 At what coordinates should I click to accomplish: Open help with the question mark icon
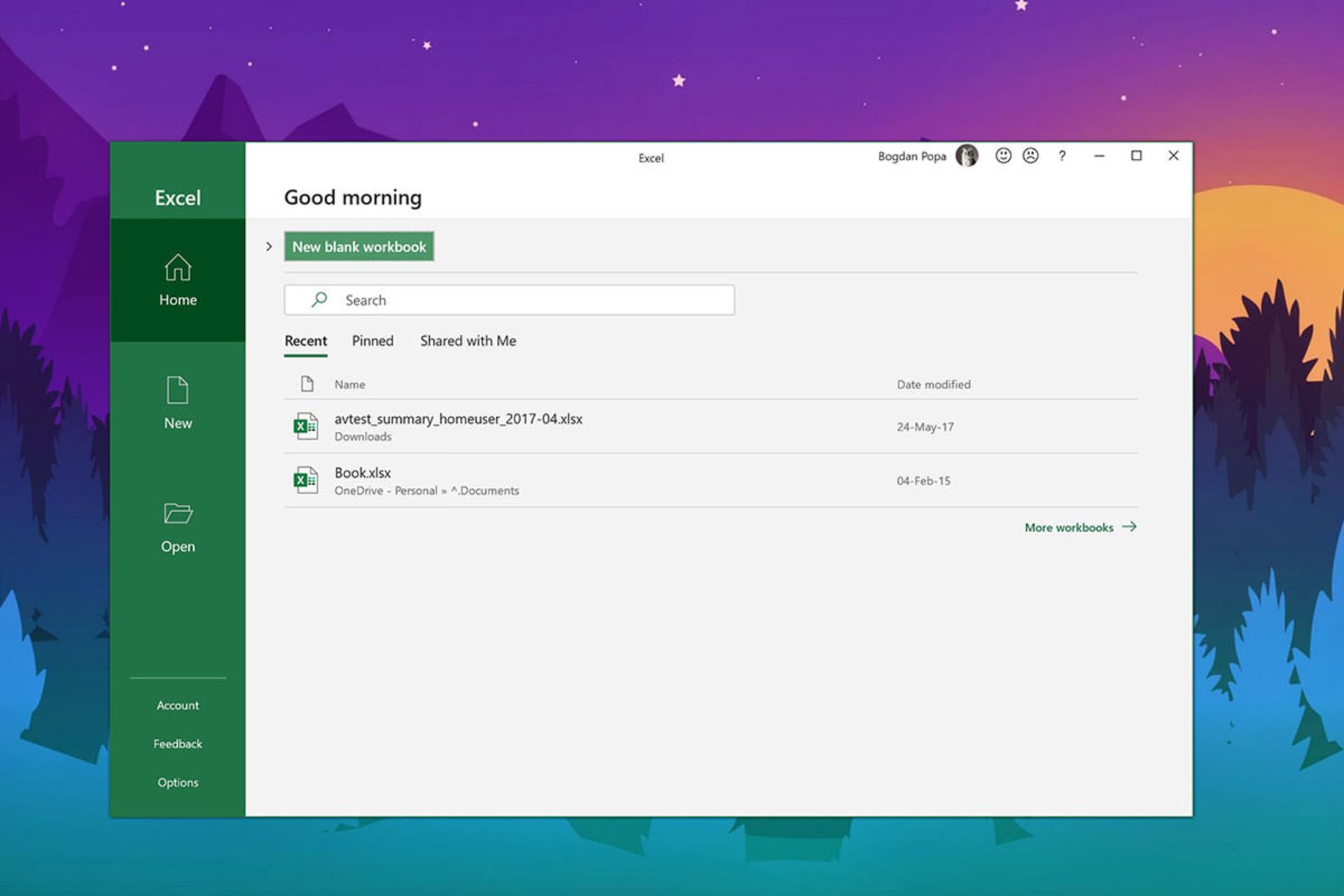[x=1062, y=155]
